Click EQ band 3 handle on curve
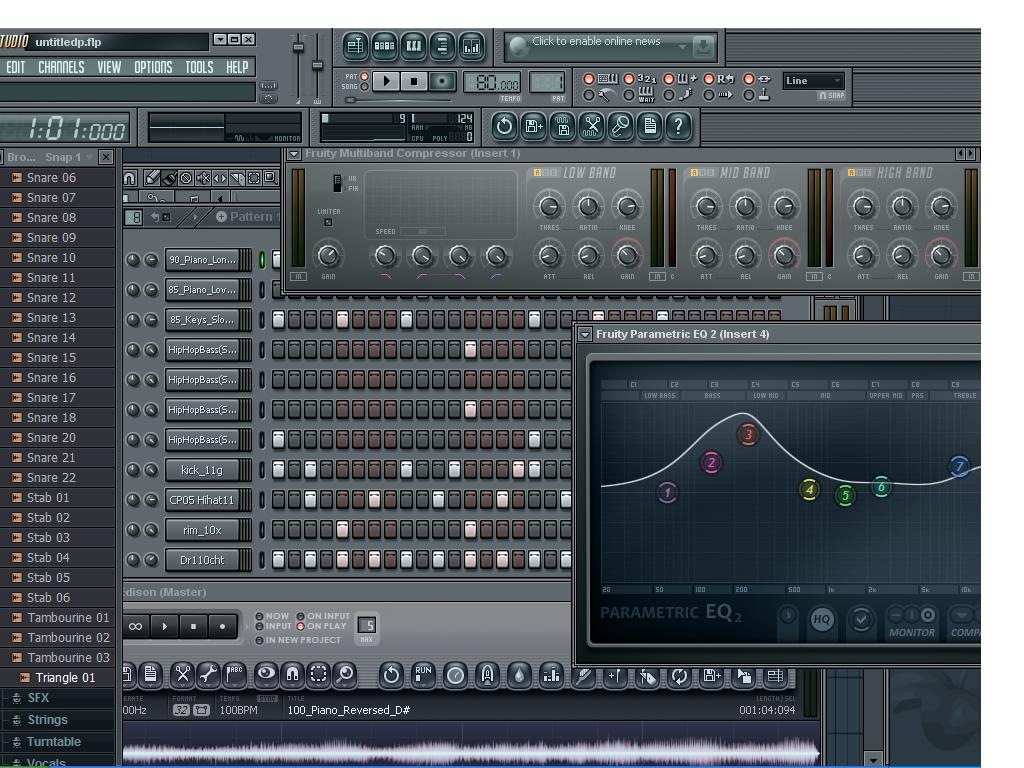Viewport: 1024px width, 768px height. pos(748,435)
